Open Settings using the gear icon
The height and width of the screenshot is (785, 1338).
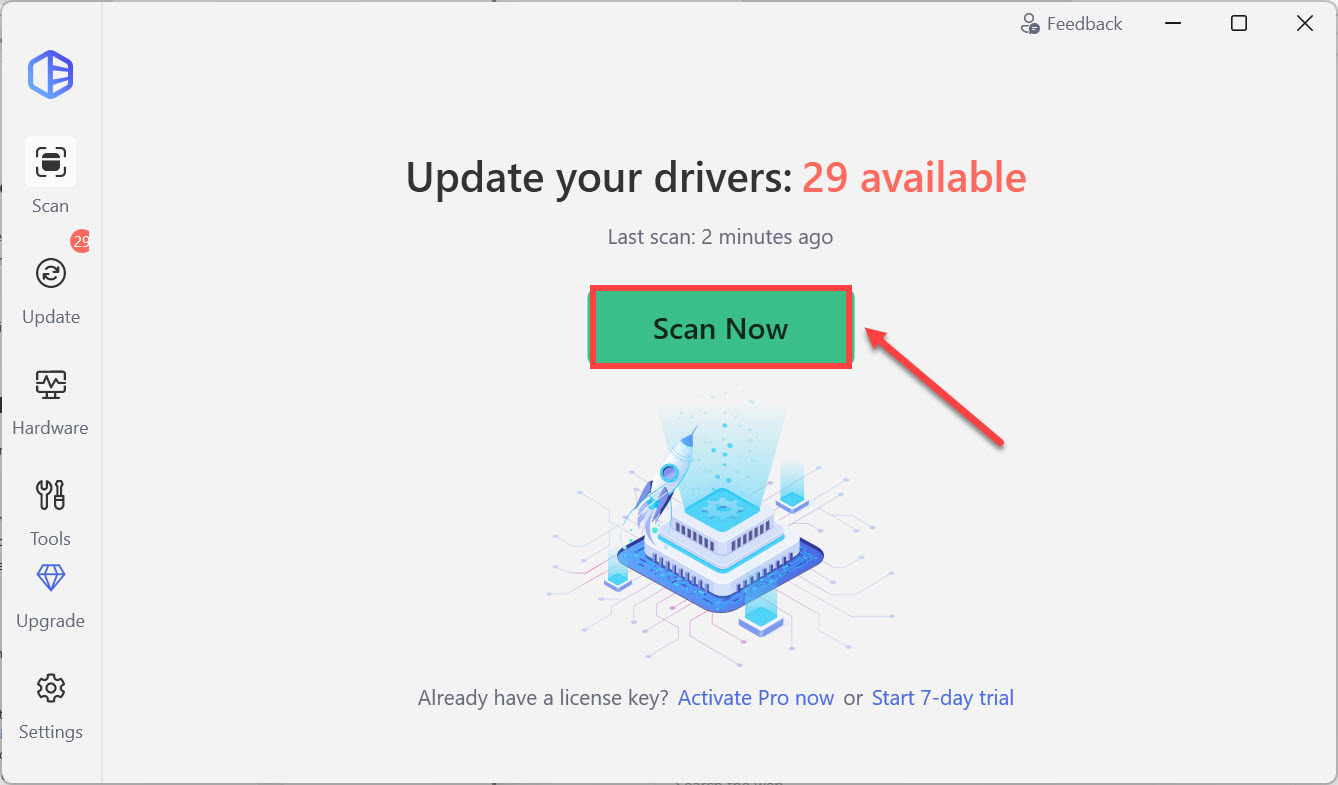[x=50, y=688]
